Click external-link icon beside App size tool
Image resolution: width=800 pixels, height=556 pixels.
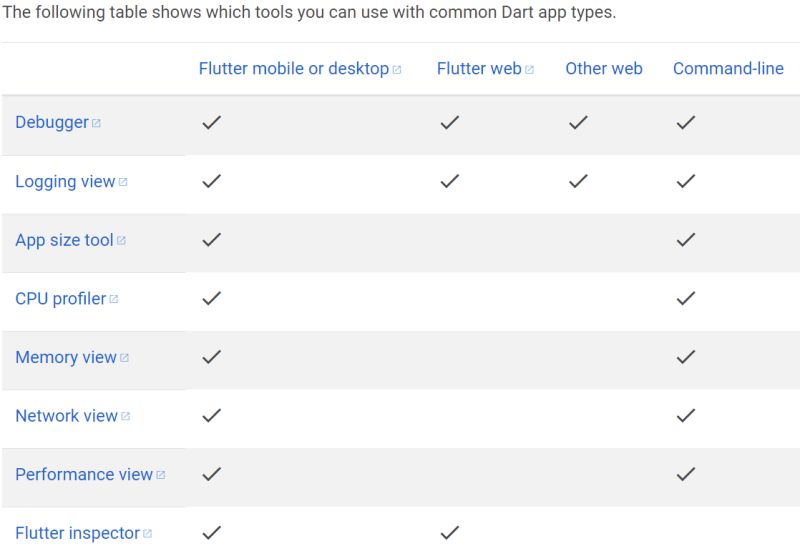(x=121, y=240)
